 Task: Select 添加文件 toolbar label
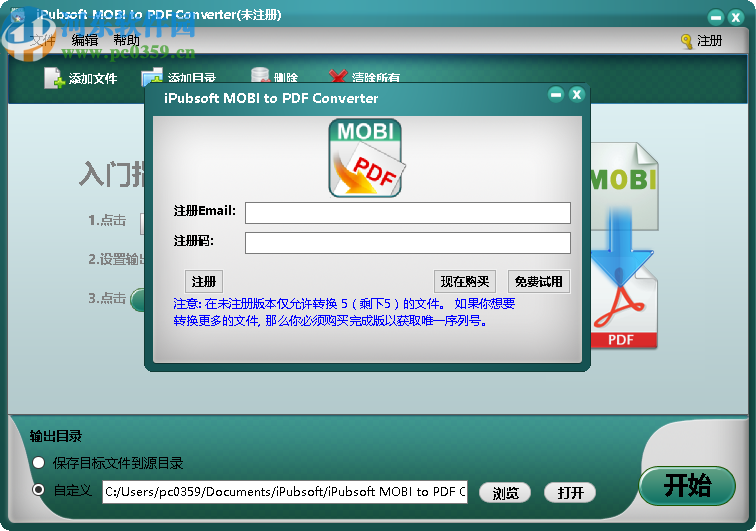(x=93, y=78)
